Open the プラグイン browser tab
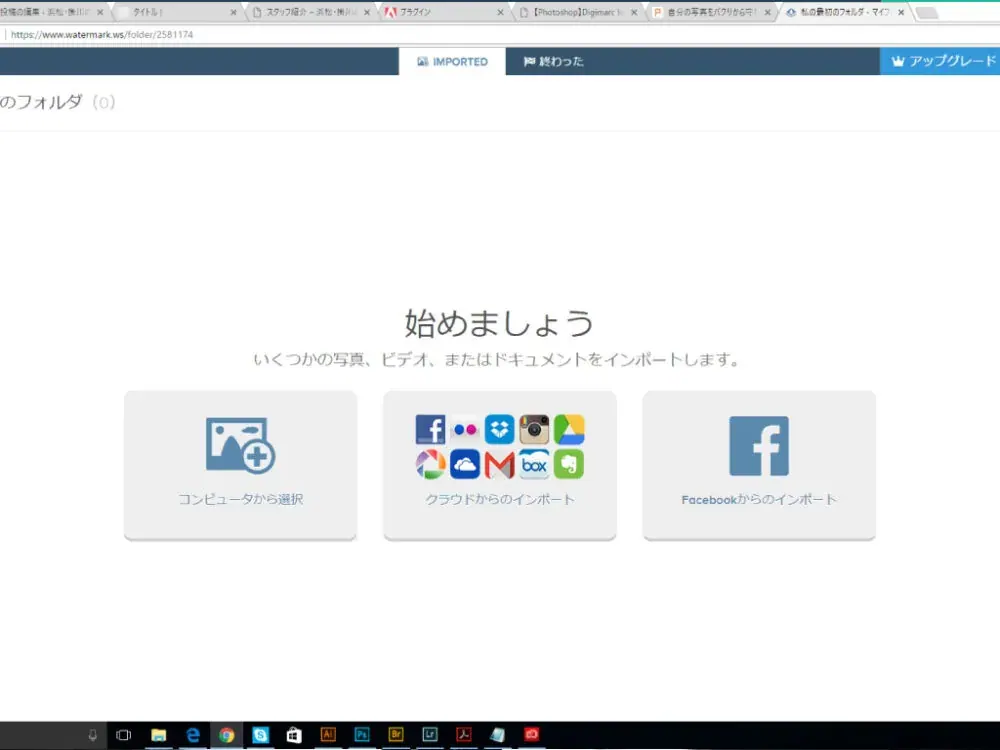The height and width of the screenshot is (750, 1000). 444,12
